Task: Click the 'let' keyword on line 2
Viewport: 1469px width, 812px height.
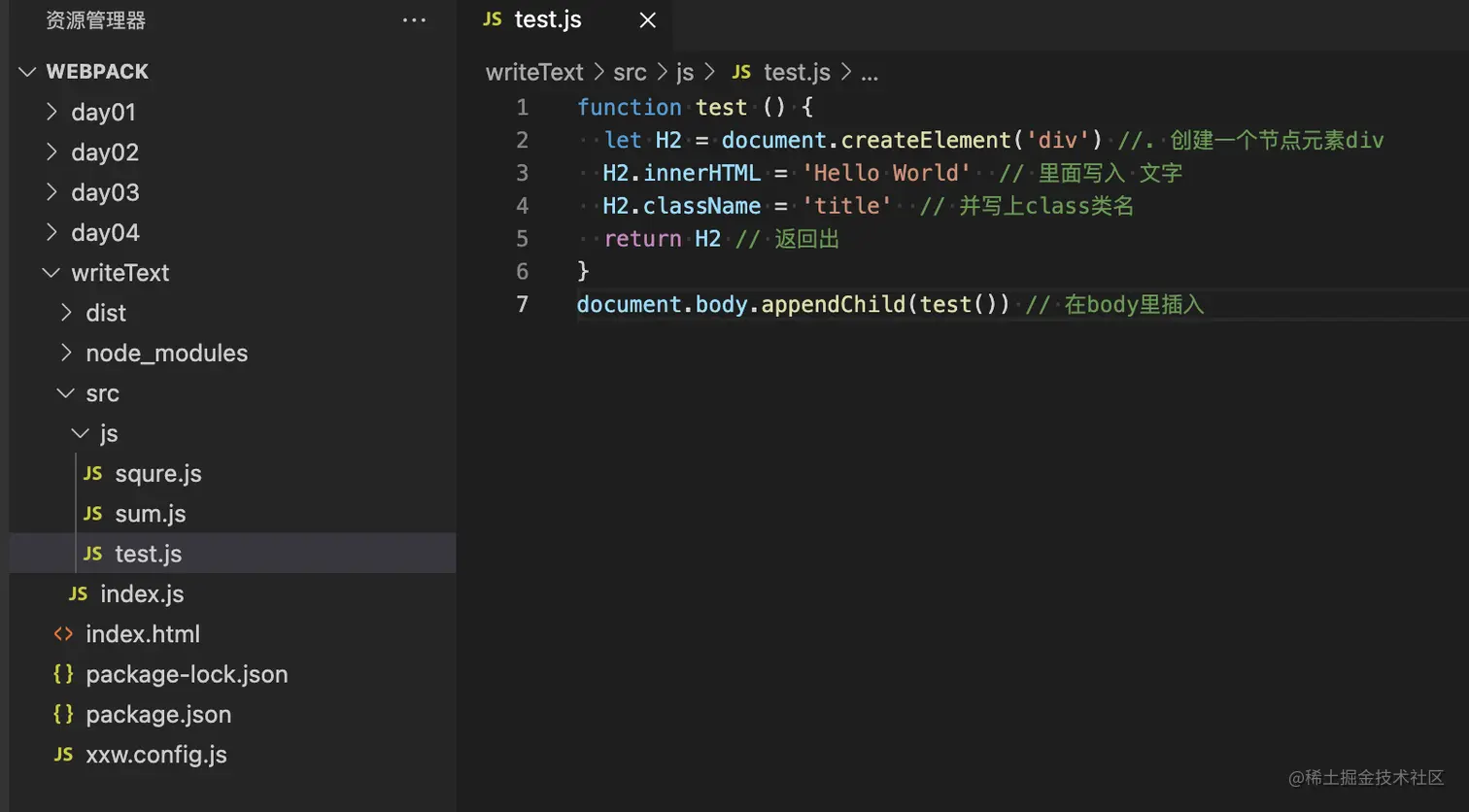Action: 623,140
